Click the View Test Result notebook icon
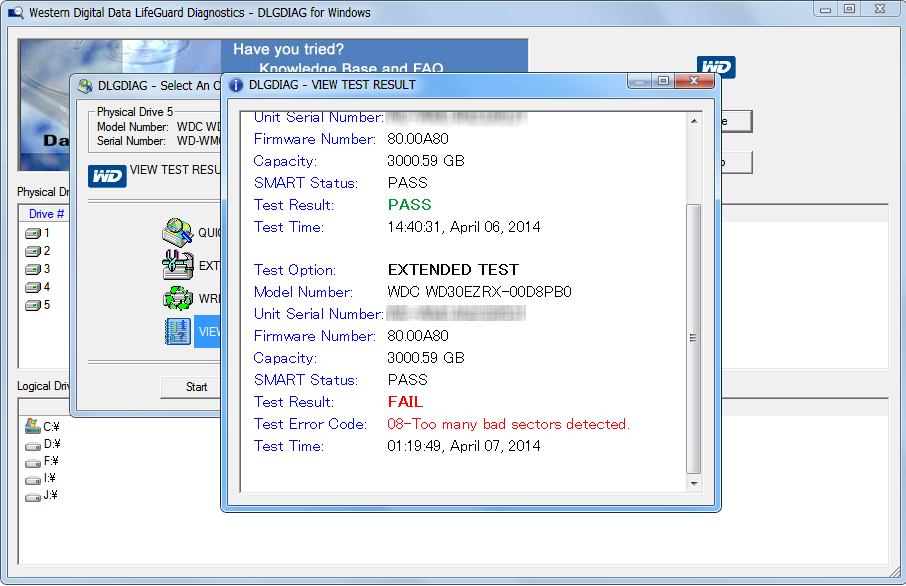Viewport: 906px width, 586px height. click(x=177, y=331)
